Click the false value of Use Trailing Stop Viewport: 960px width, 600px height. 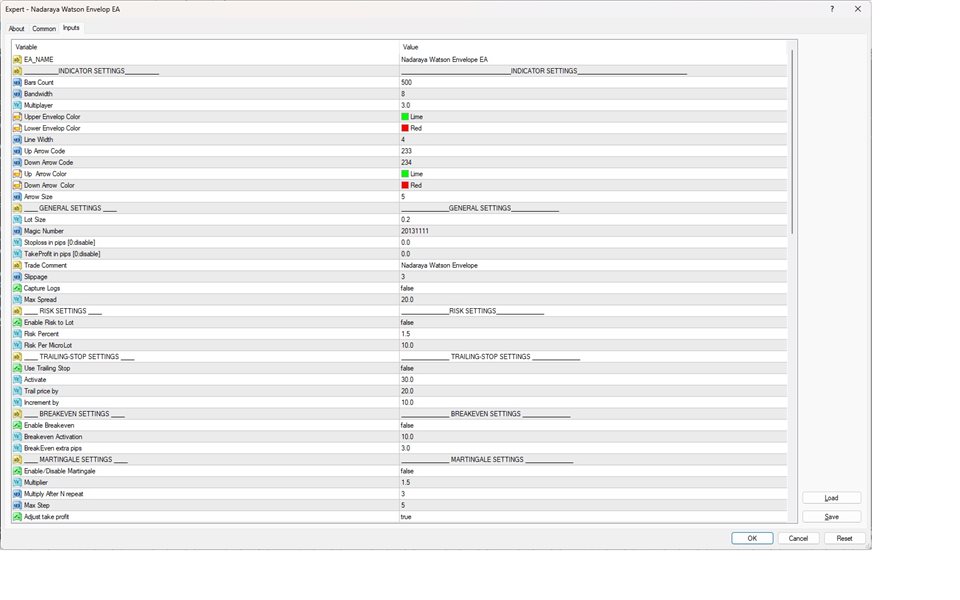407,368
